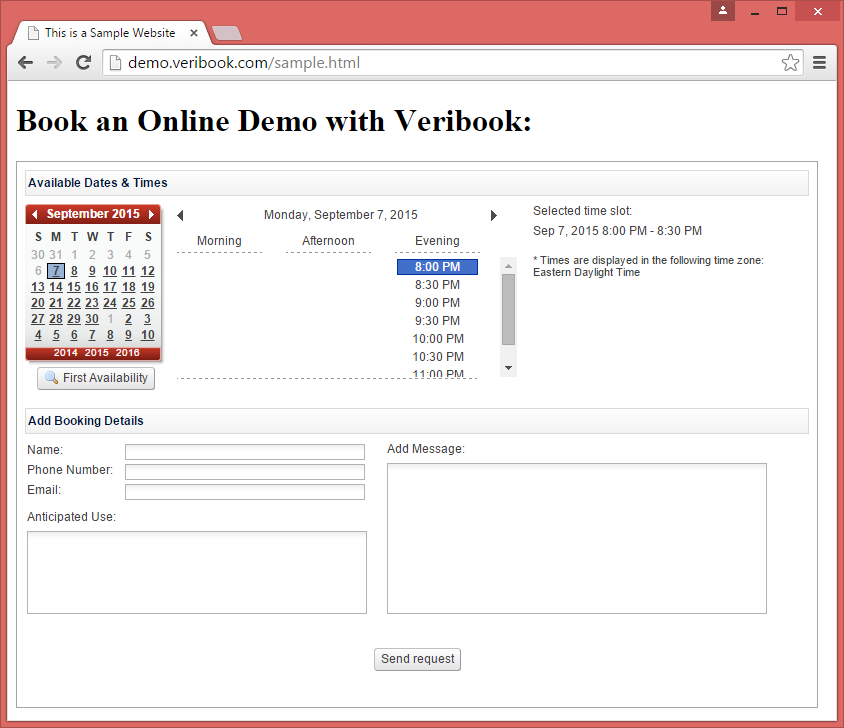Click the Morning column header

click(219, 241)
